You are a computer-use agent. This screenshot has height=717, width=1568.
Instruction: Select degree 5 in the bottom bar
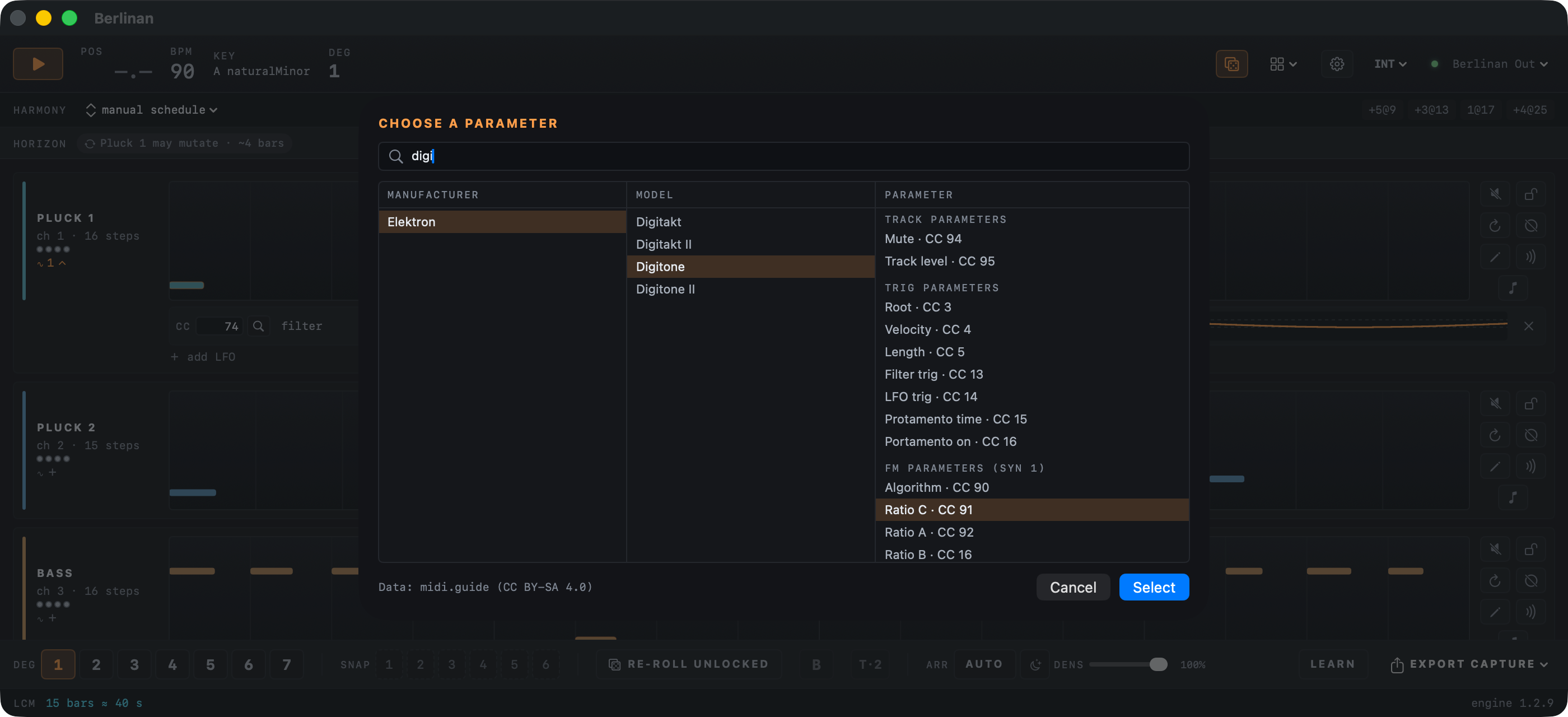click(210, 664)
